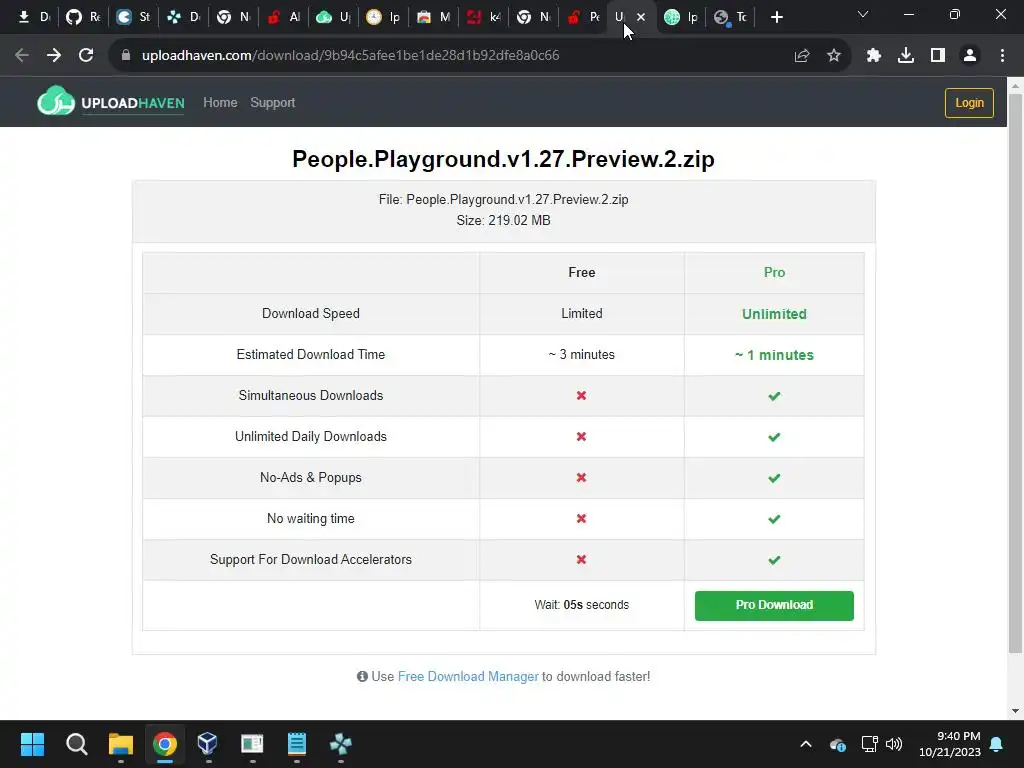This screenshot has height=768, width=1024.
Task: Switch to the green globe 'Ip' tab
Action: (x=681, y=17)
